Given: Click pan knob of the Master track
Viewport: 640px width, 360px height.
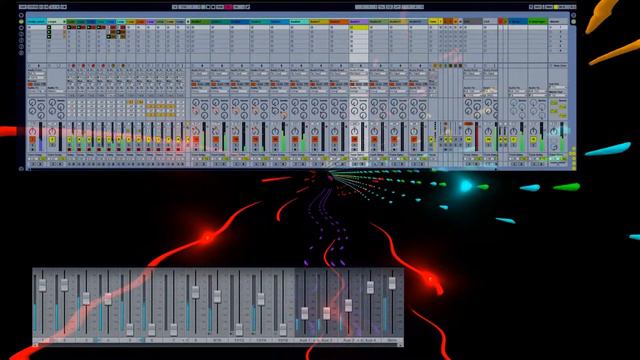Looking at the screenshot, I should click(x=553, y=131).
